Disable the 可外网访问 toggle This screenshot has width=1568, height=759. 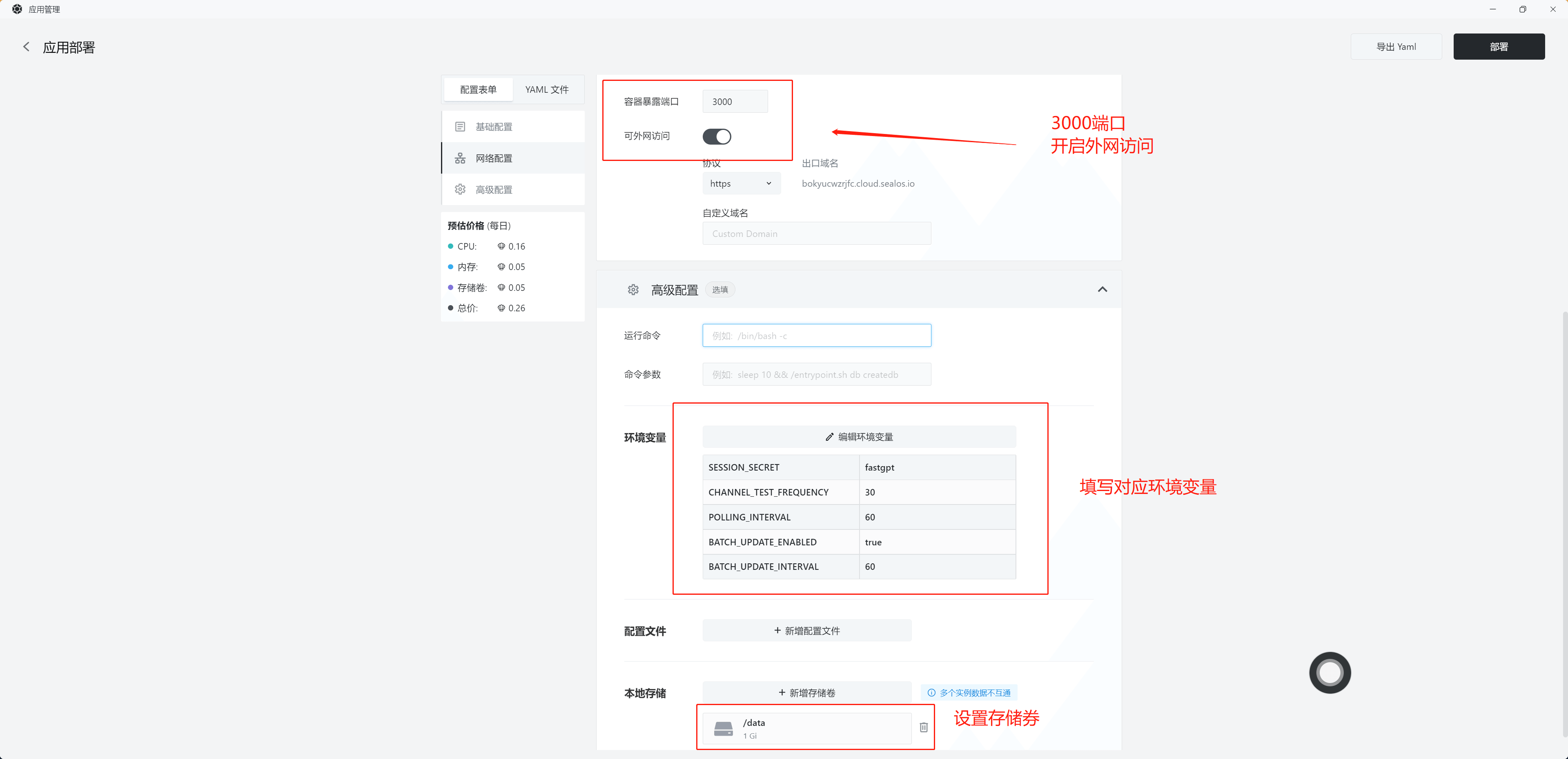717,136
